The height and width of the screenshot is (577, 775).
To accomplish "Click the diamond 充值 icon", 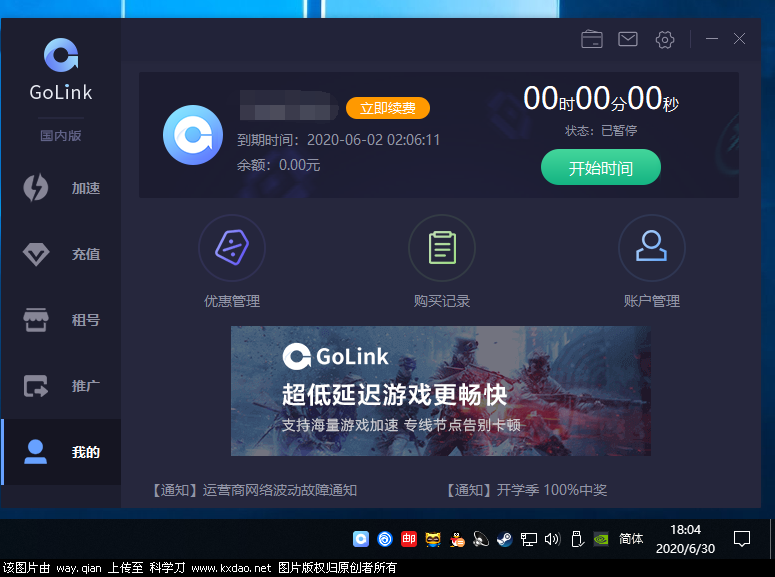I will [36, 254].
